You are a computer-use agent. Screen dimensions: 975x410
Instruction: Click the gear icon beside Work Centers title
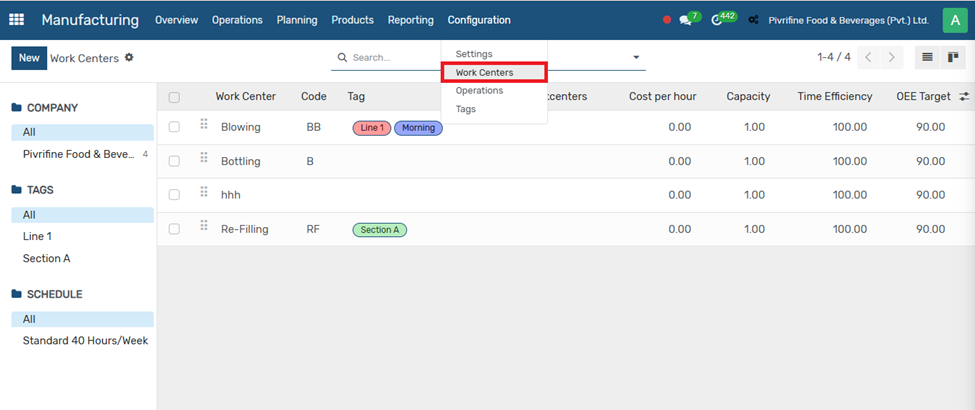pyautogui.click(x=129, y=58)
